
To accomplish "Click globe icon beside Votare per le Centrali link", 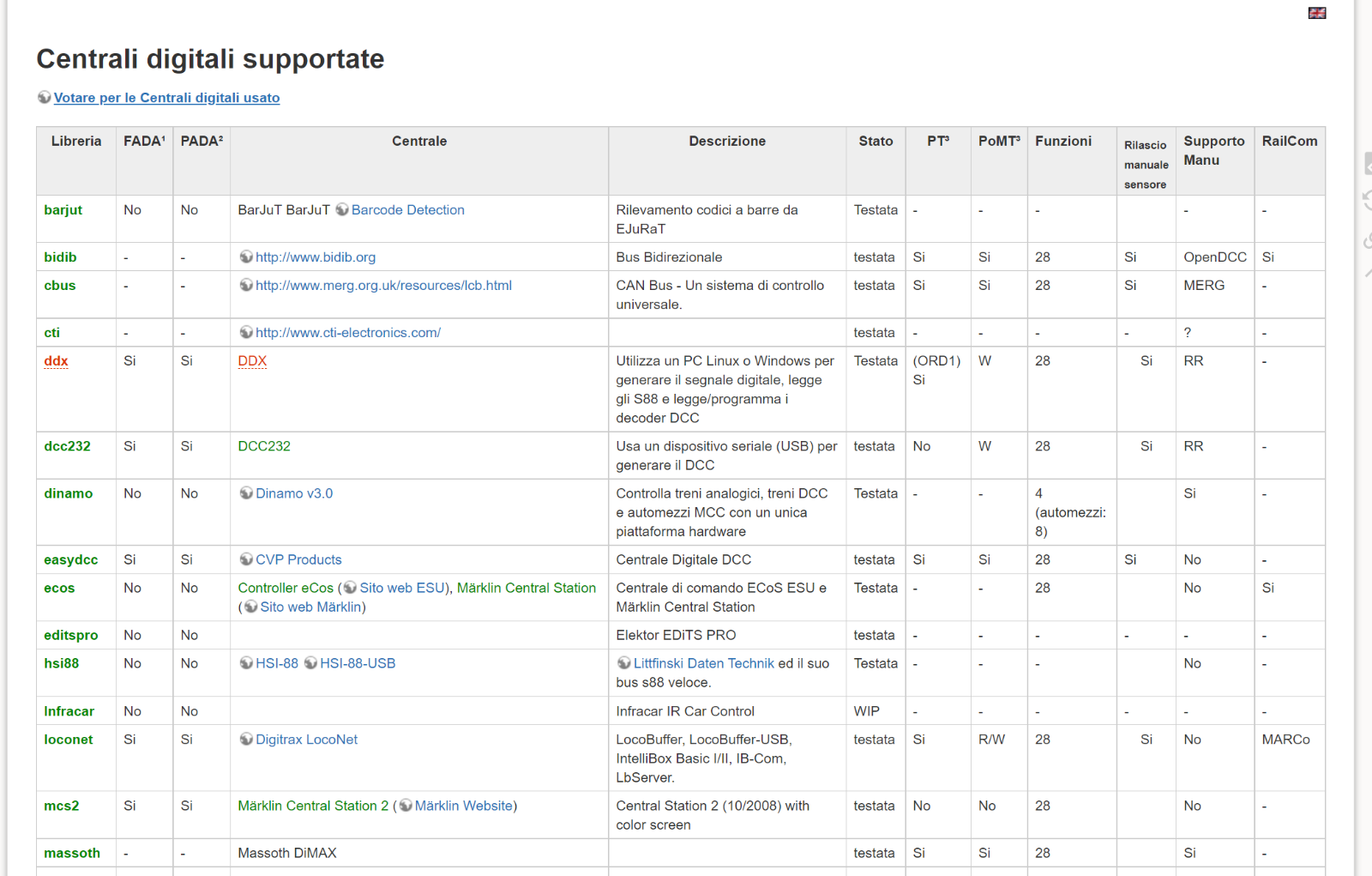I will (44, 98).
